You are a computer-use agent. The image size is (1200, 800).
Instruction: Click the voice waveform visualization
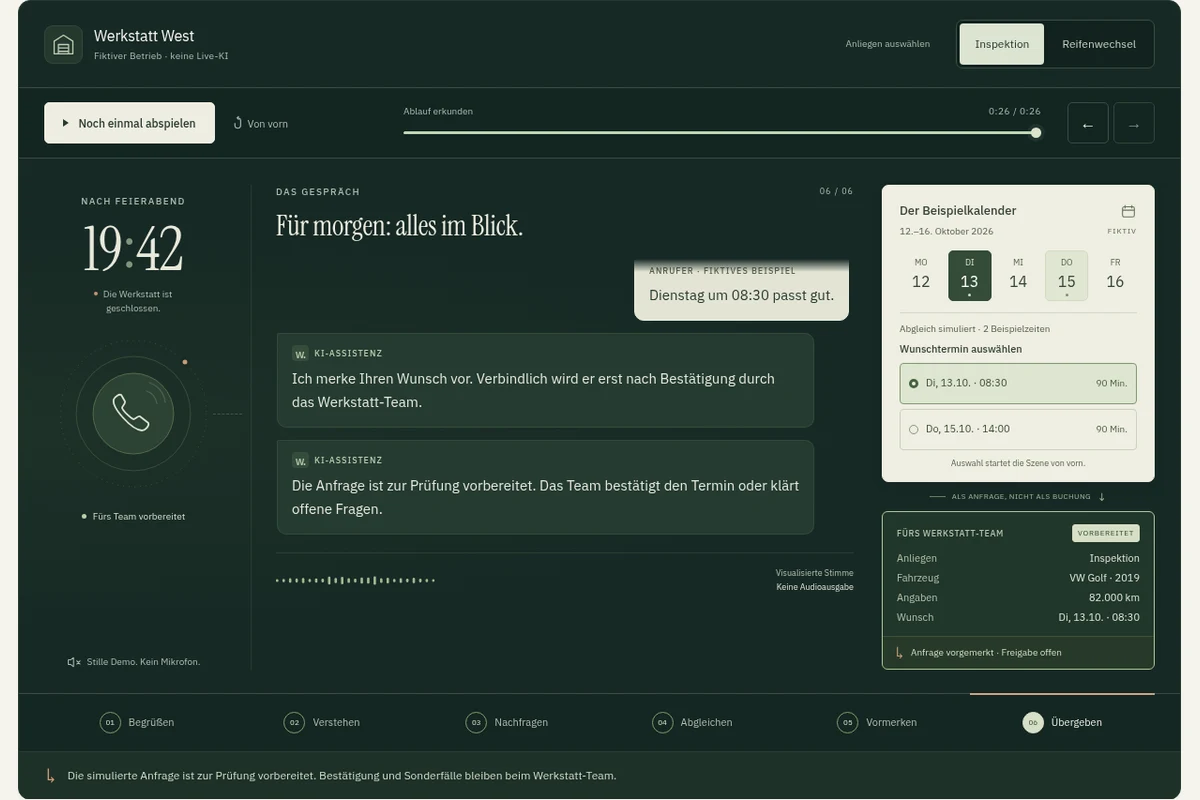click(x=355, y=580)
